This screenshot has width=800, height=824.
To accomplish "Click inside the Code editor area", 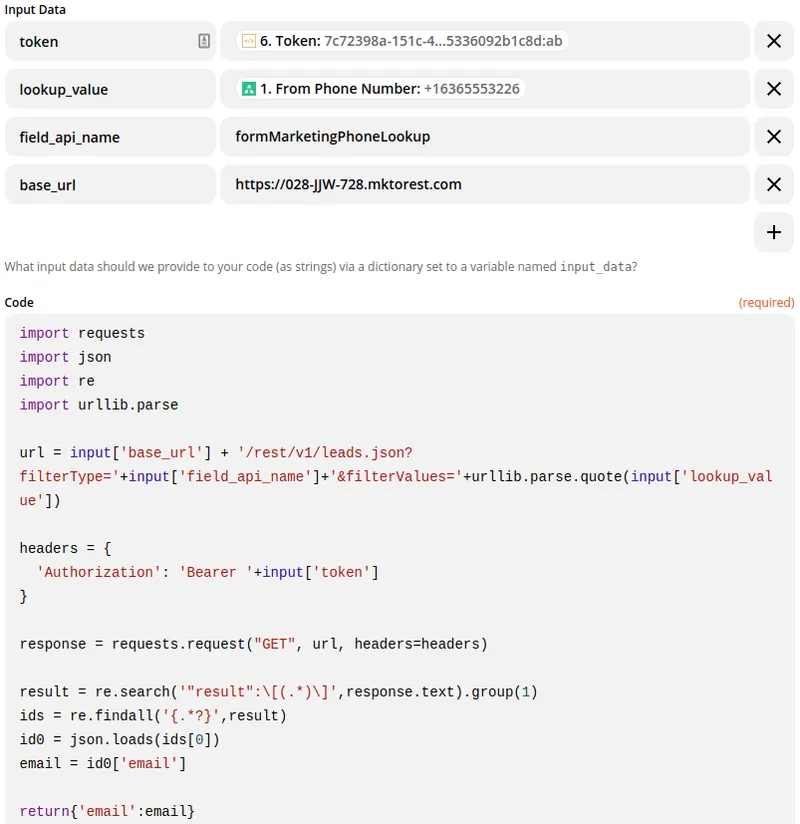I will pyautogui.click(x=400, y=600).
